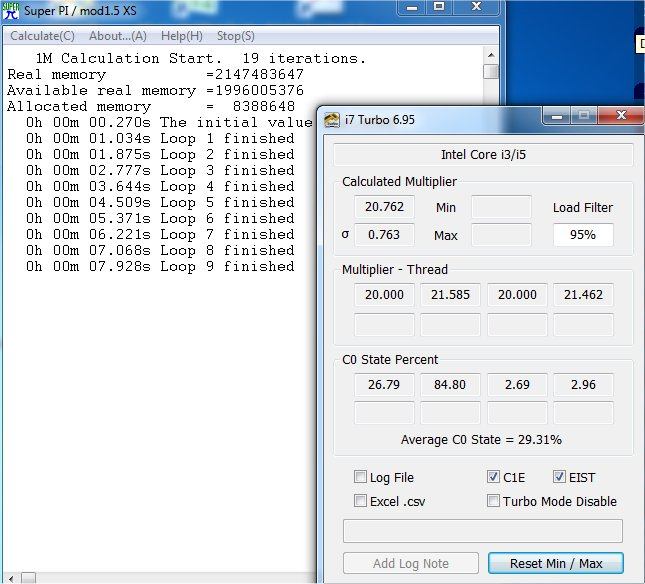Minimize the Super PI window
Image resolution: width=645 pixels, height=584 pixels.
click(x=412, y=7)
